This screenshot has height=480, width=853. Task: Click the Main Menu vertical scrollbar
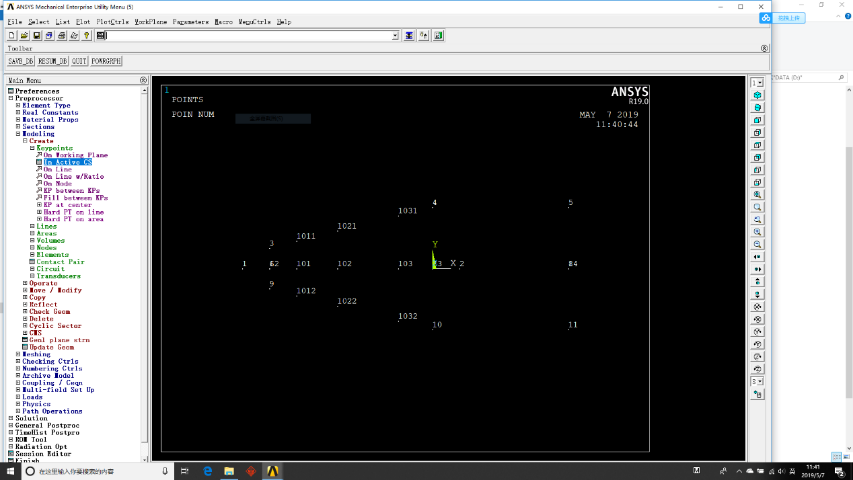144,275
